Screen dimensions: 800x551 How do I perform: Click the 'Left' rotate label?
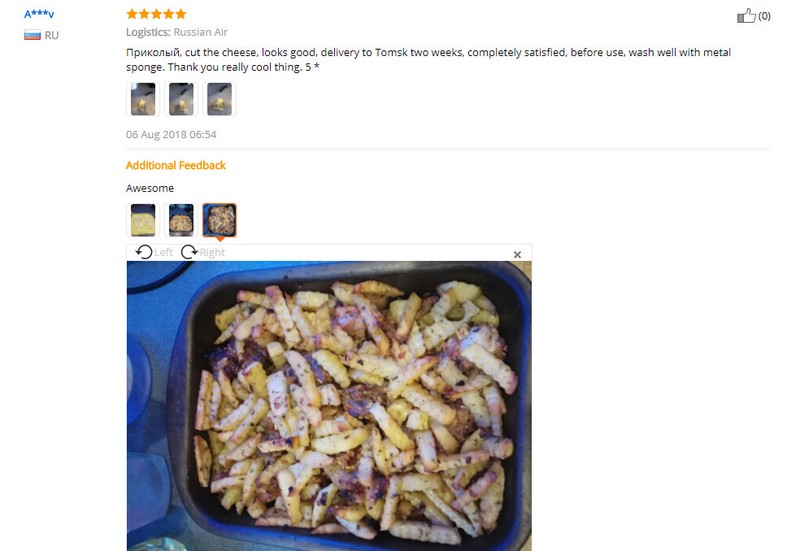click(x=163, y=253)
